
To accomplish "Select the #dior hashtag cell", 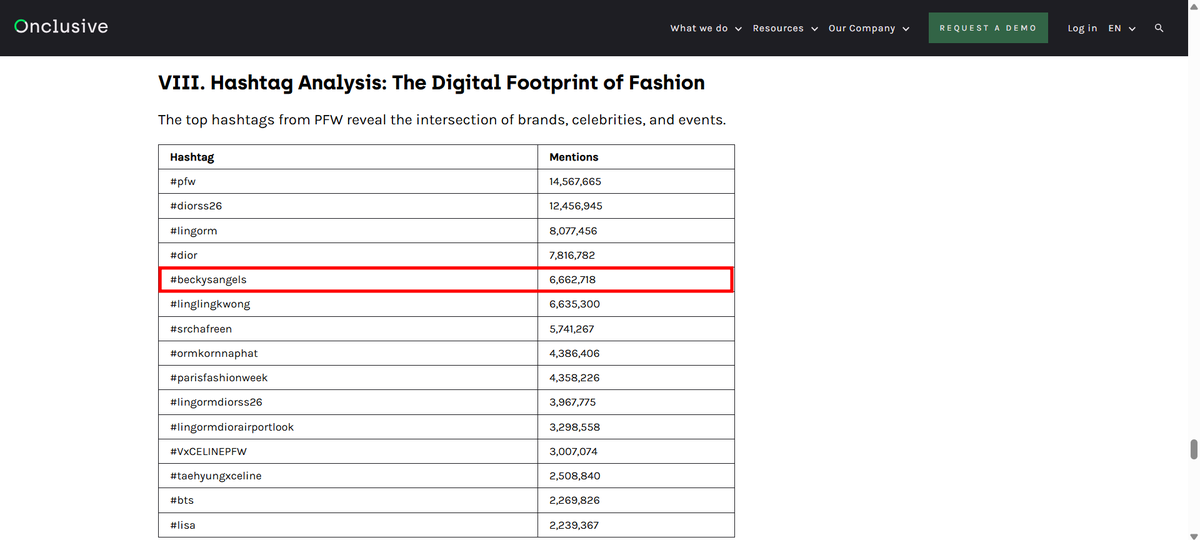I will (347, 255).
